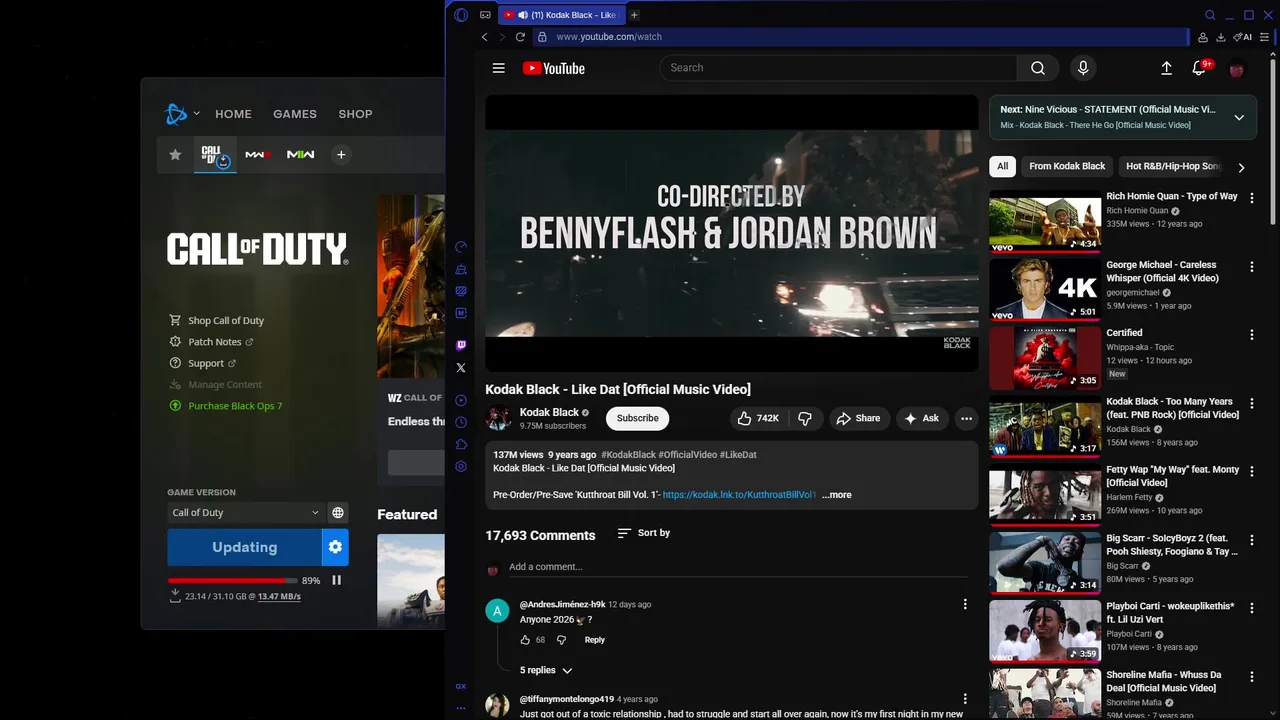Viewport: 1280px width, 720px height.
Task: Click the youtube.com address bar
Action: pyautogui.click(x=860, y=37)
